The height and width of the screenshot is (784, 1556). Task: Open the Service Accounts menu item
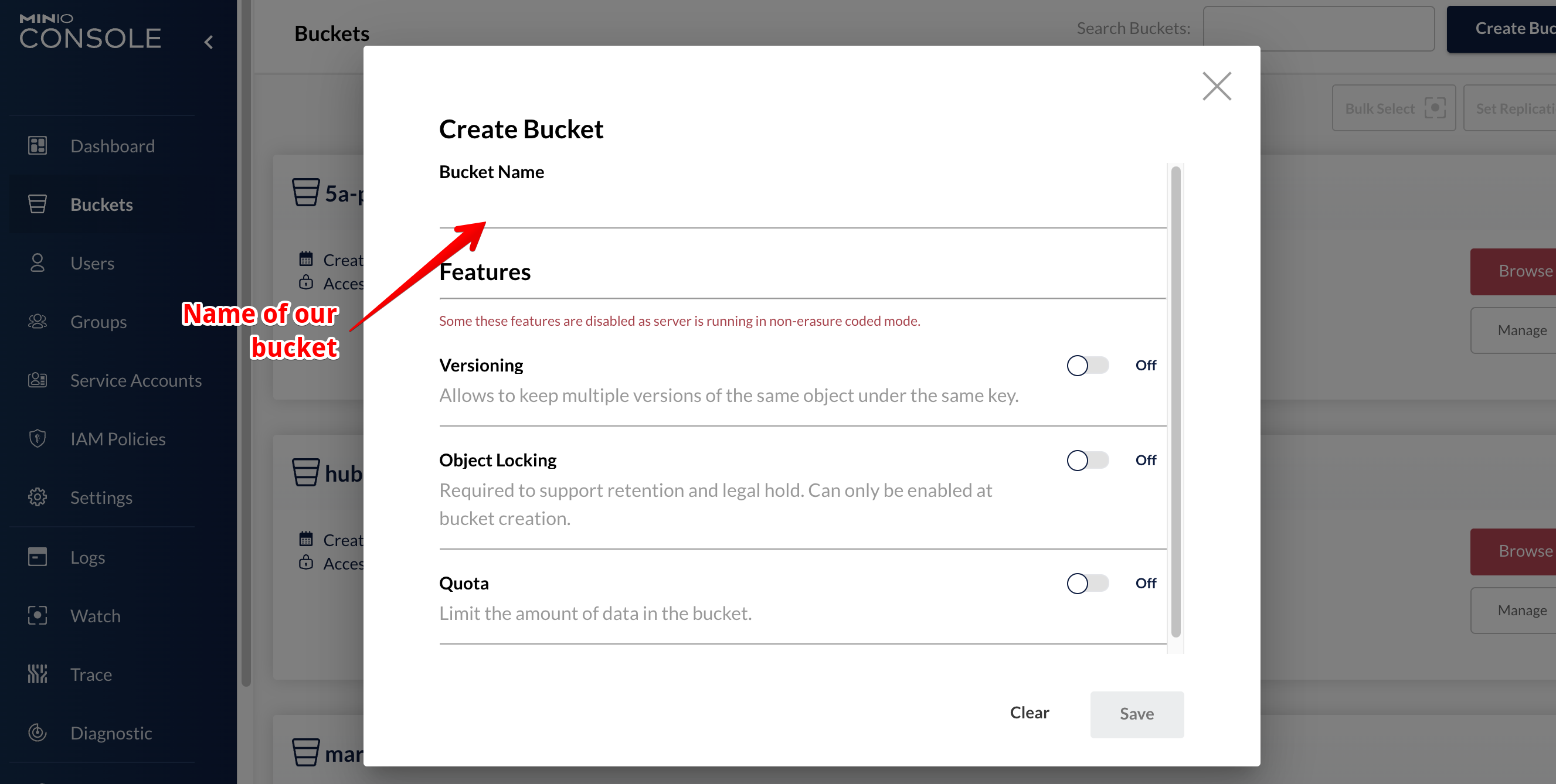[135, 380]
